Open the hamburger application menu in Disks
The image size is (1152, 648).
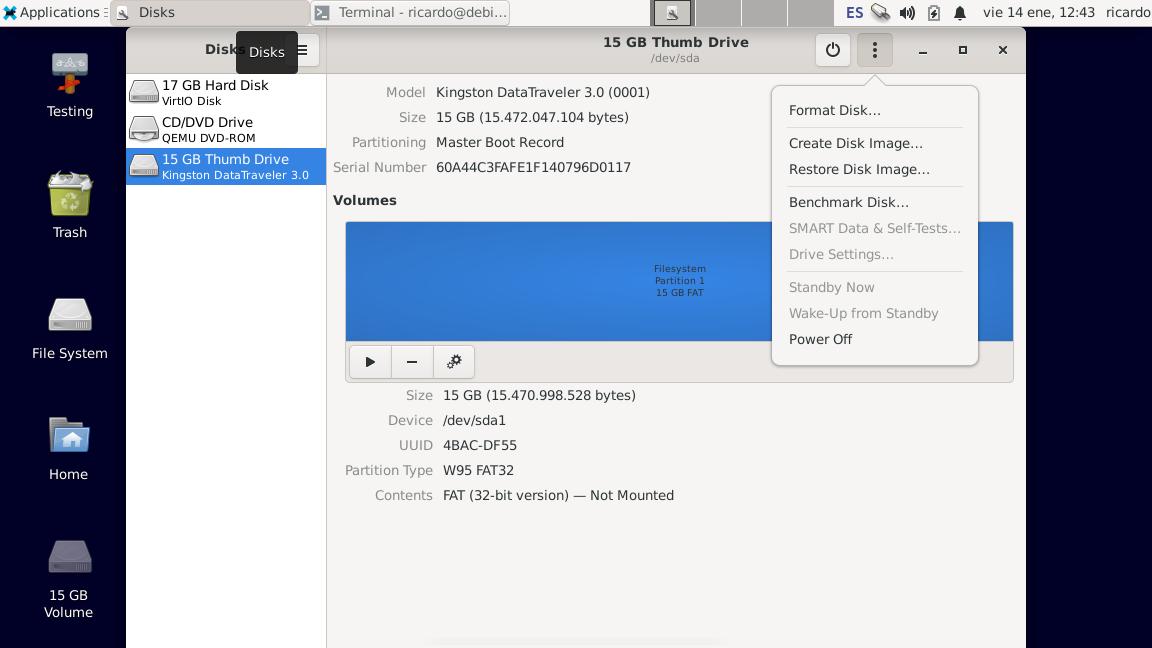(x=303, y=50)
